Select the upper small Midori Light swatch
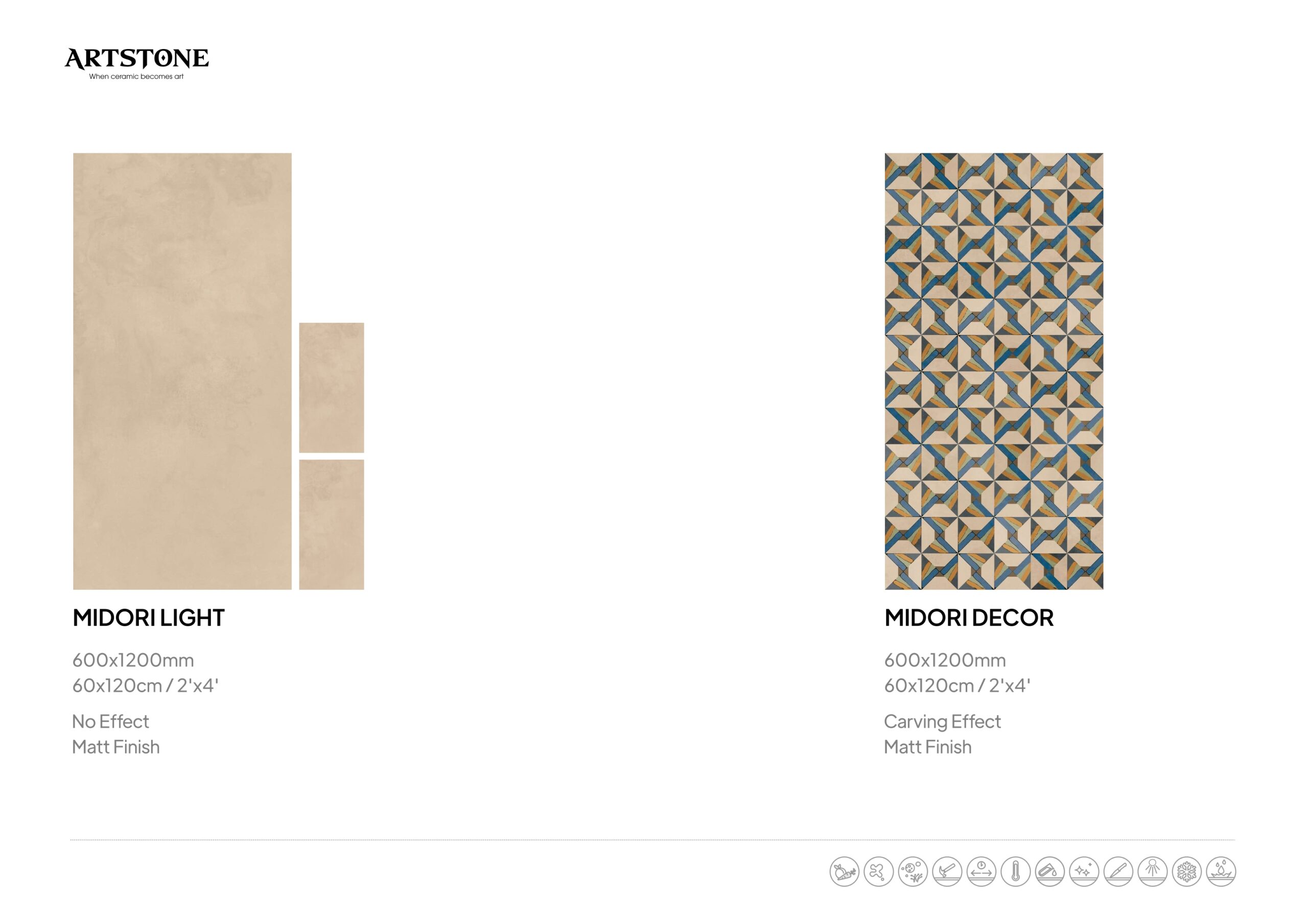The image size is (1308, 924). [332, 387]
